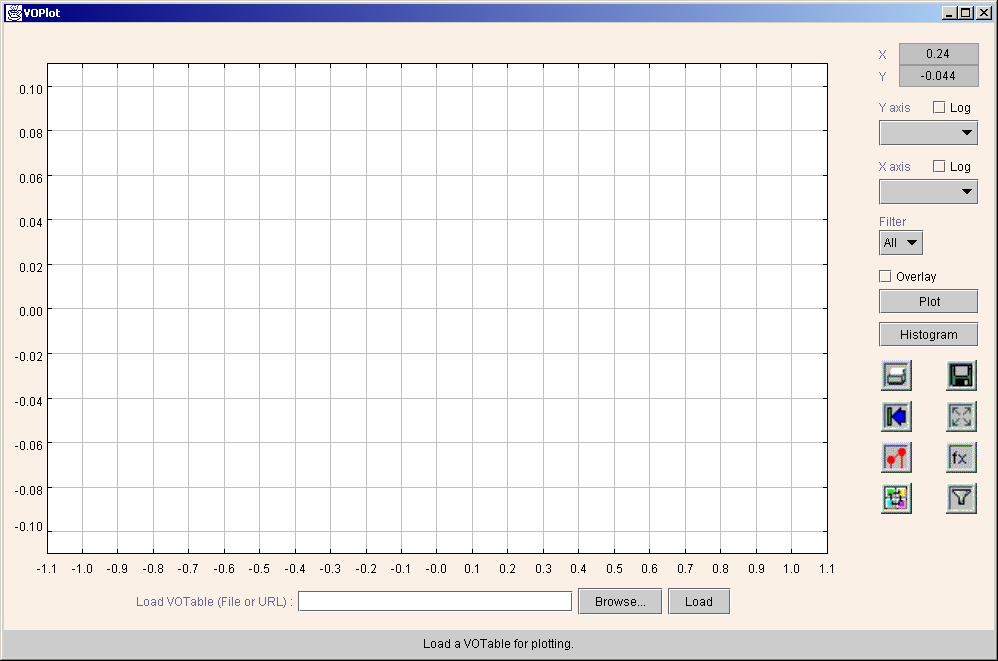Click the -0.10 Y-axis tick label

(29, 527)
